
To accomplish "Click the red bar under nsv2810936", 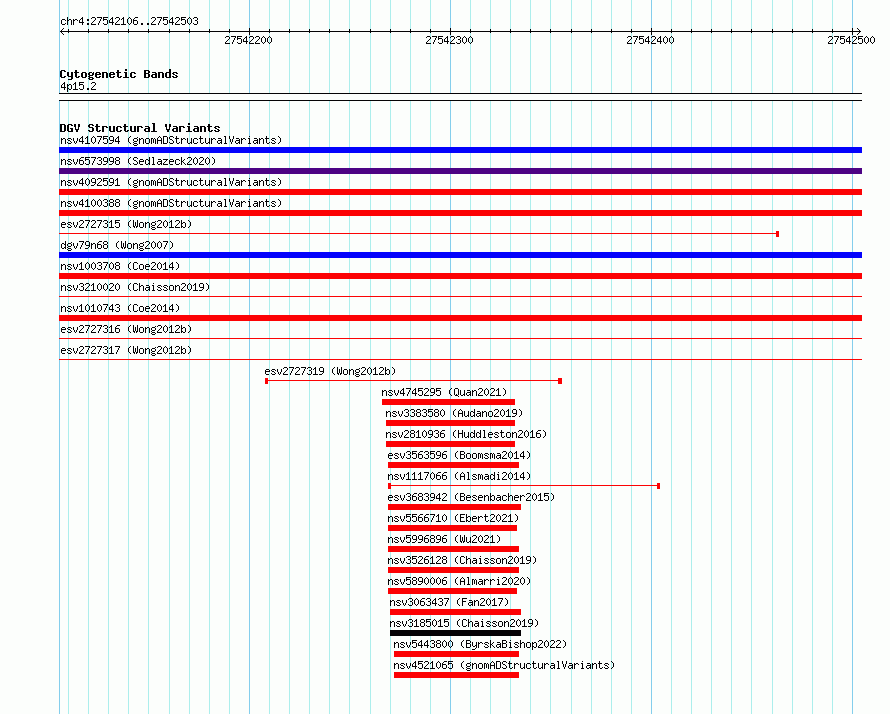I will pos(450,444).
